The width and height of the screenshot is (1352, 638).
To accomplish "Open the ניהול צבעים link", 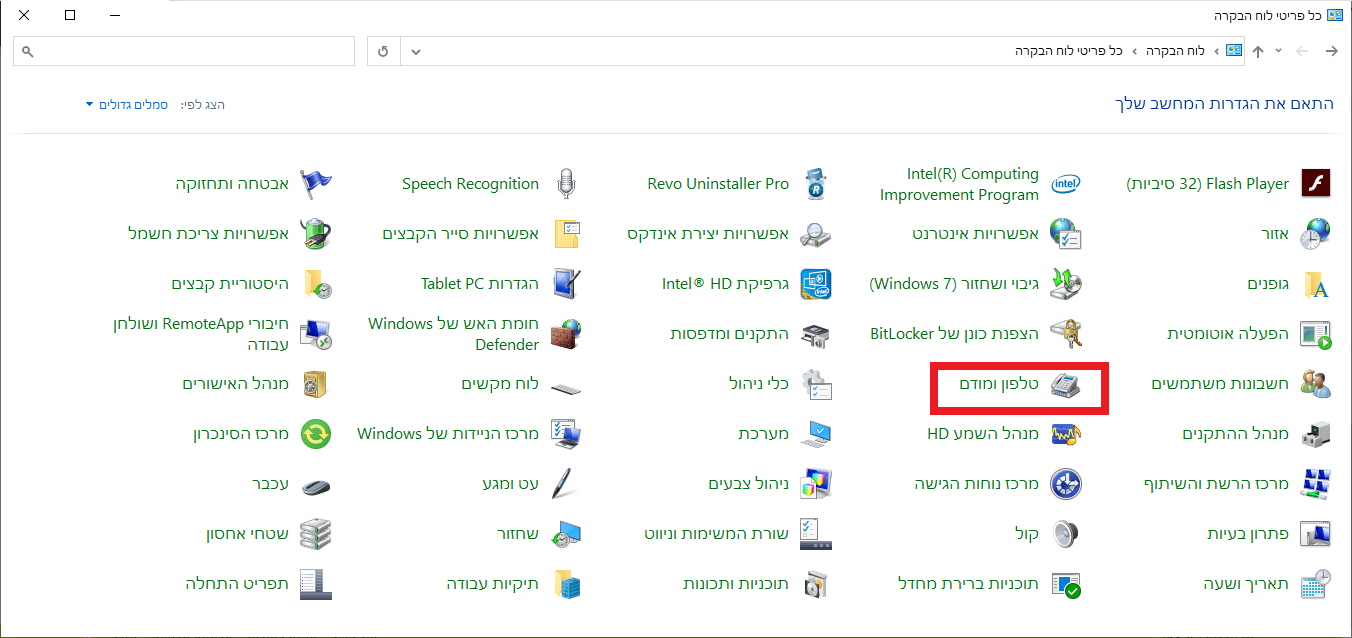I will 749,484.
